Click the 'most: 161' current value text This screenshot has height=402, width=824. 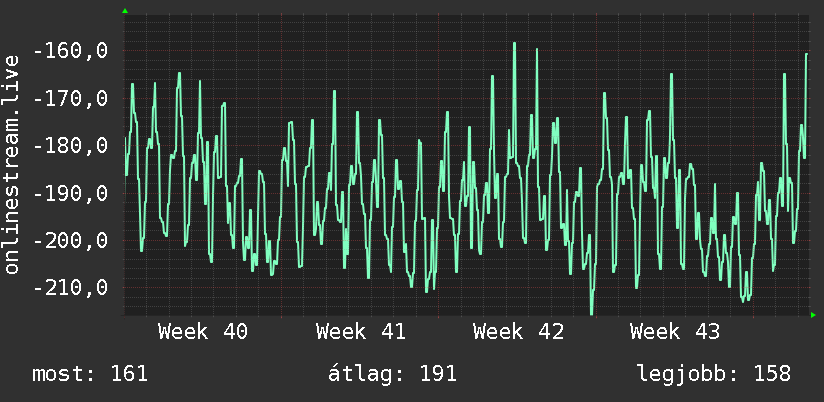(x=90, y=374)
